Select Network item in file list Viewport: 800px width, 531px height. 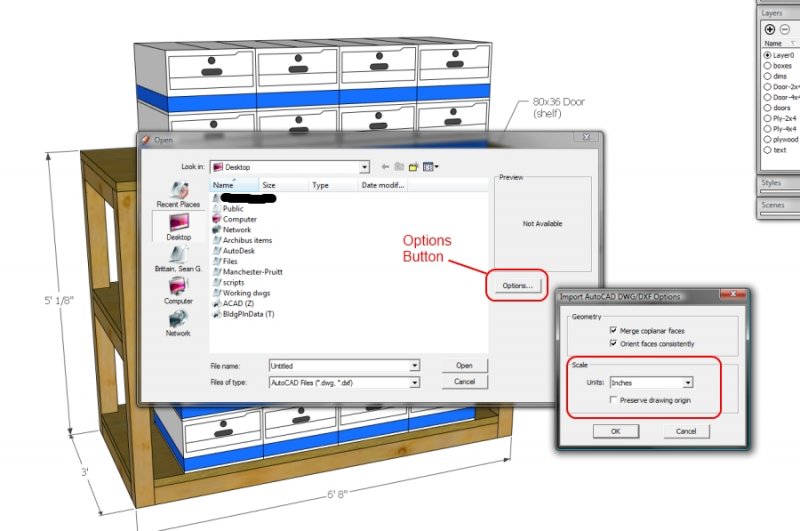(x=232, y=230)
